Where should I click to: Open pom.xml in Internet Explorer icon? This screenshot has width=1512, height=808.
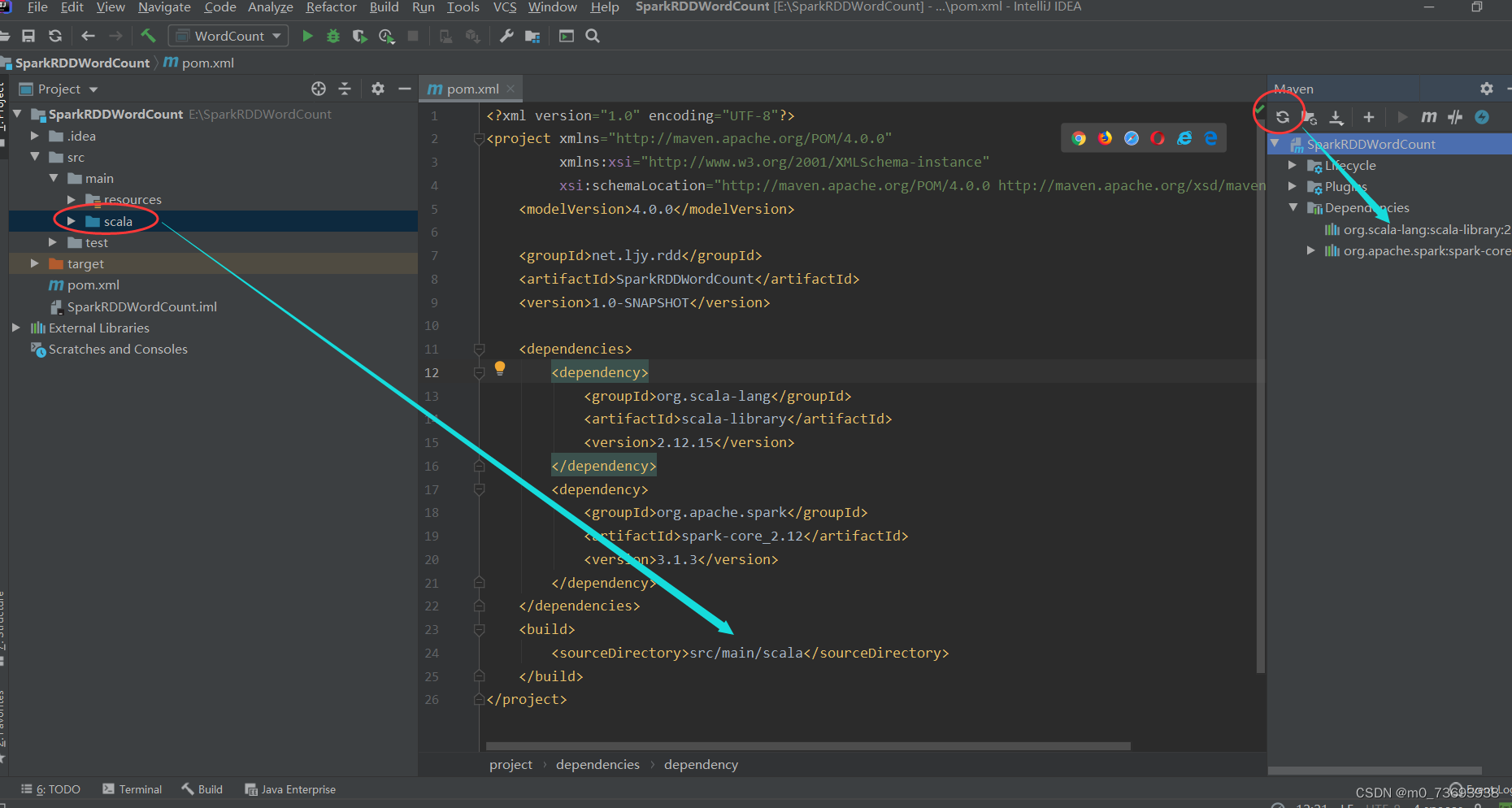coord(1184,138)
